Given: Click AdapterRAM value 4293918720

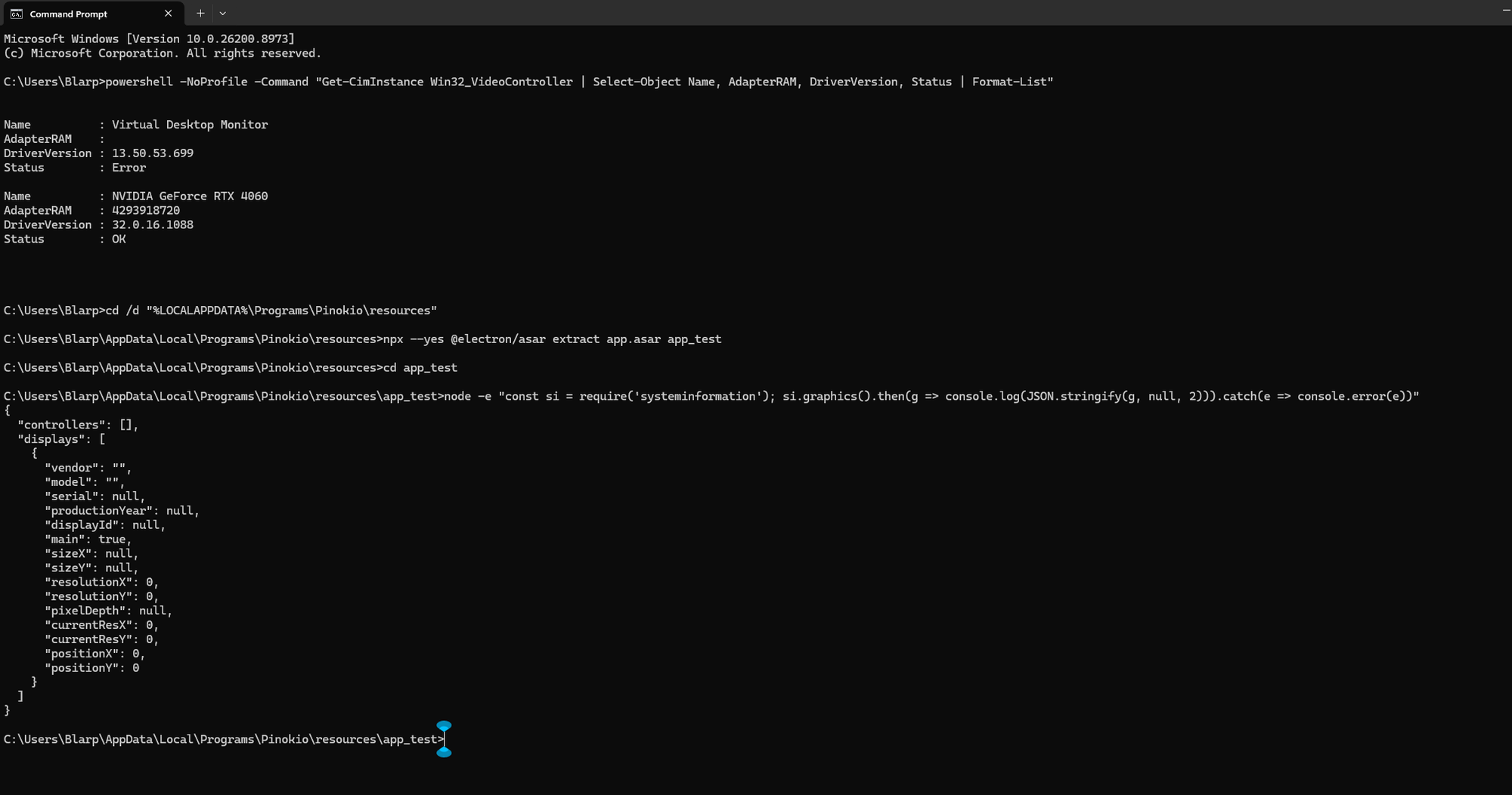Looking at the screenshot, I should pos(146,211).
